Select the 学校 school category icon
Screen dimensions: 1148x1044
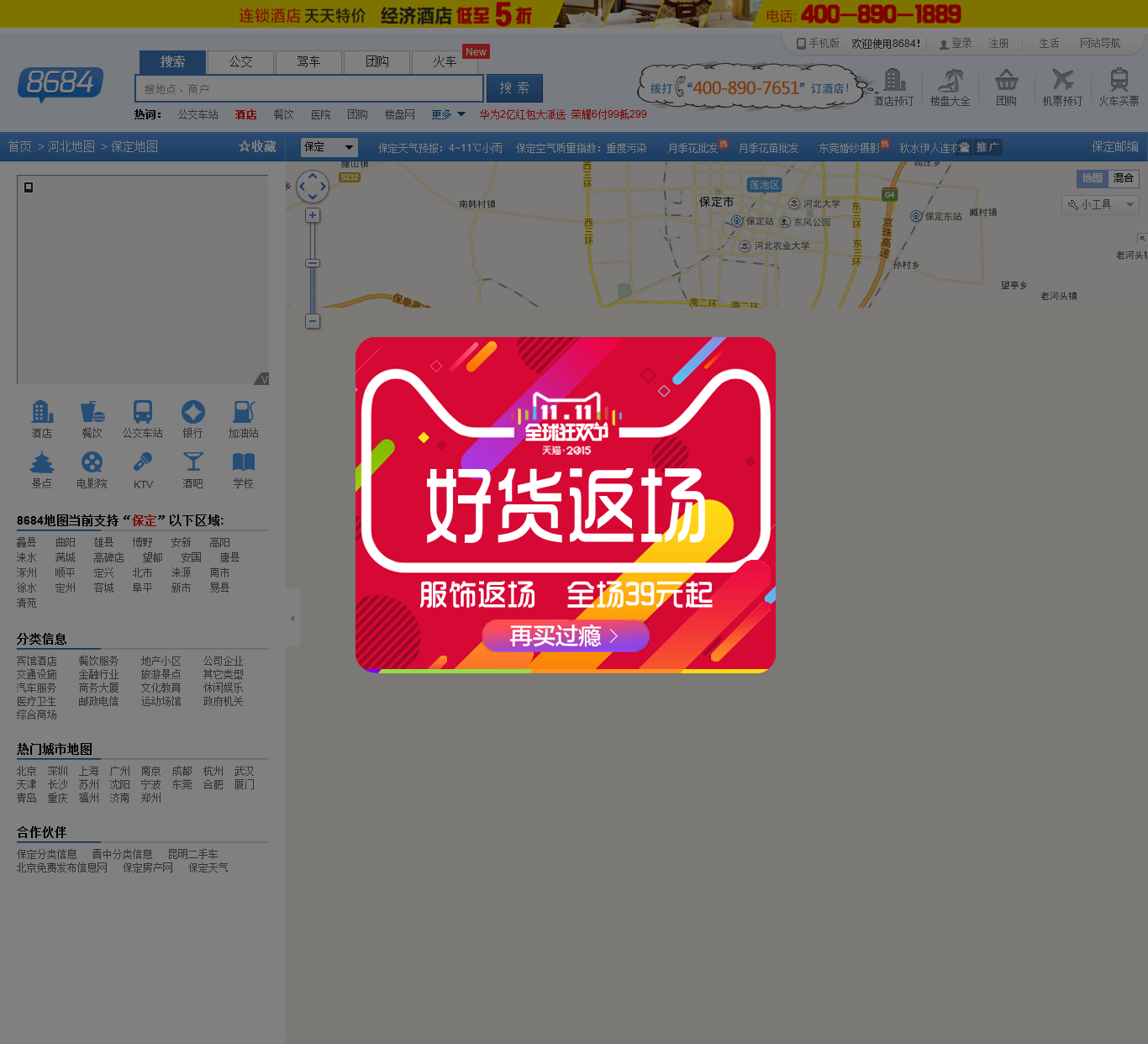click(244, 470)
